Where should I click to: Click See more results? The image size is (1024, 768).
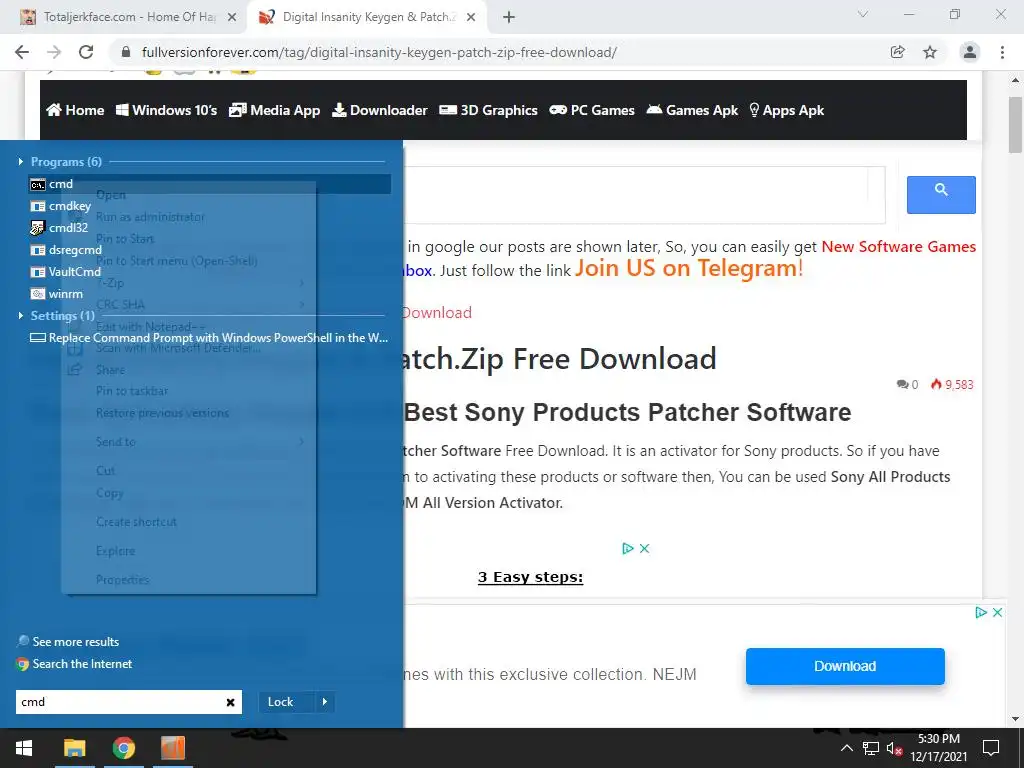(x=68, y=642)
